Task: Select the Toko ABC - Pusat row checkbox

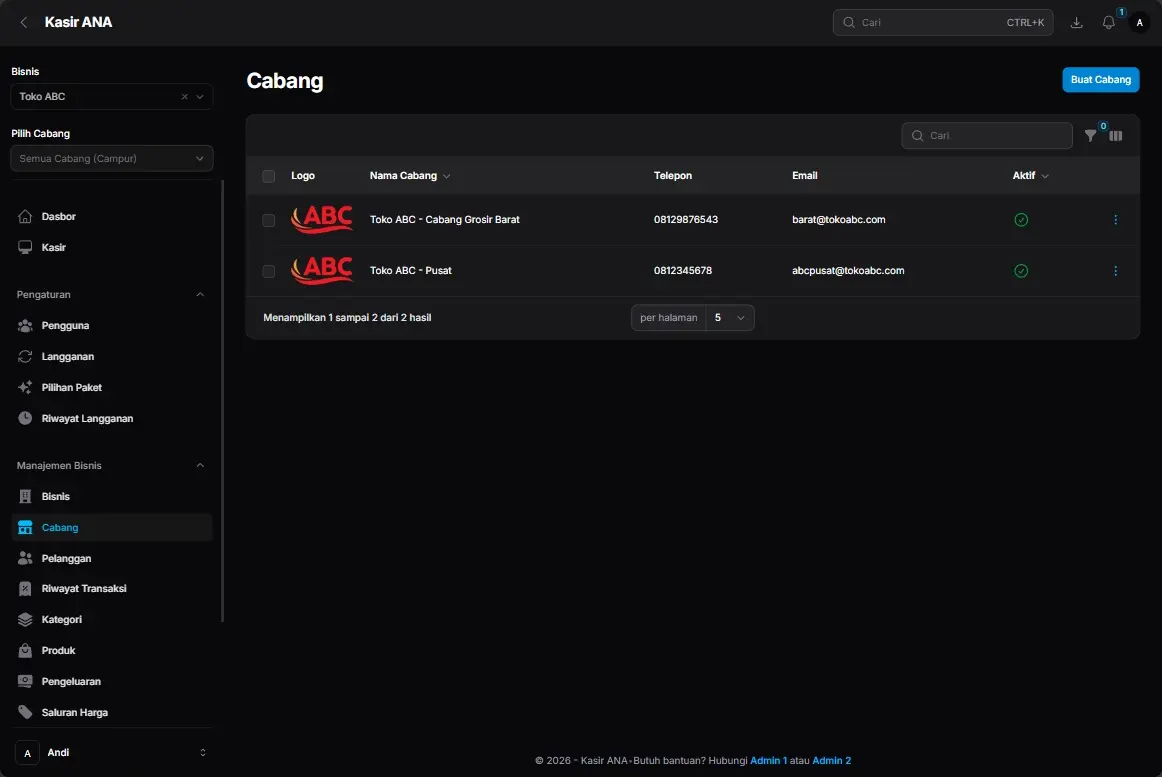Action: coord(268,271)
